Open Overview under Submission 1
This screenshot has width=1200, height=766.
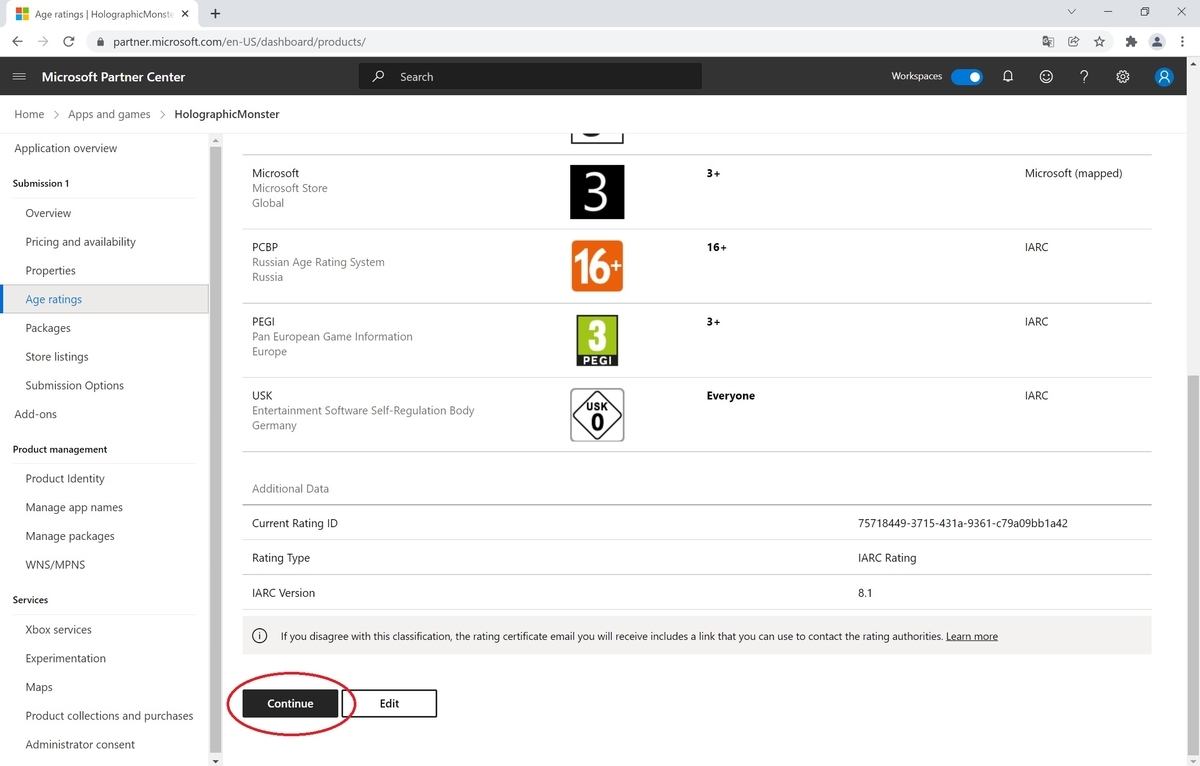click(x=48, y=213)
